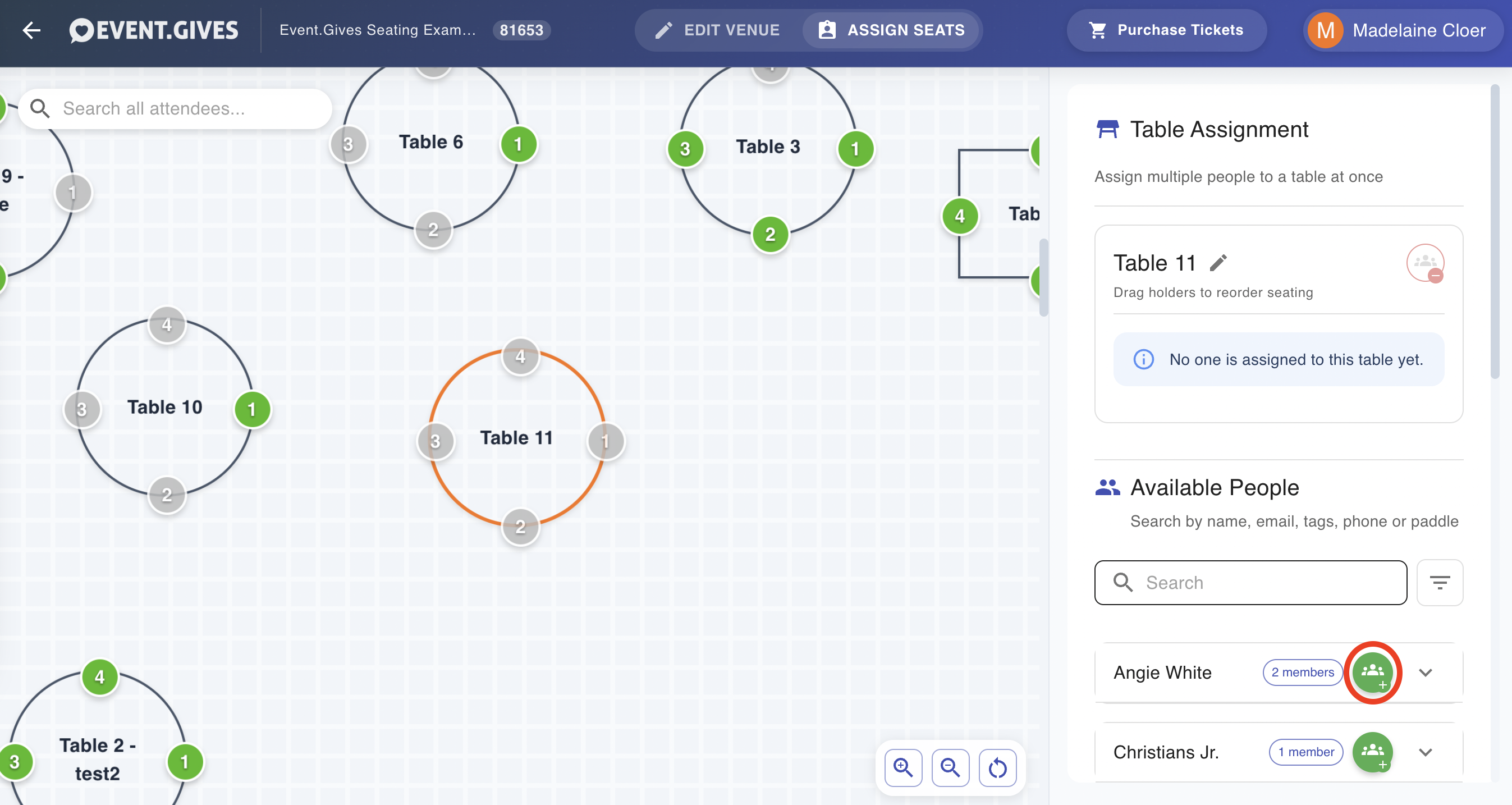This screenshot has width=1512, height=805.
Task: Click the Angie White name
Action: [x=1162, y=673]
